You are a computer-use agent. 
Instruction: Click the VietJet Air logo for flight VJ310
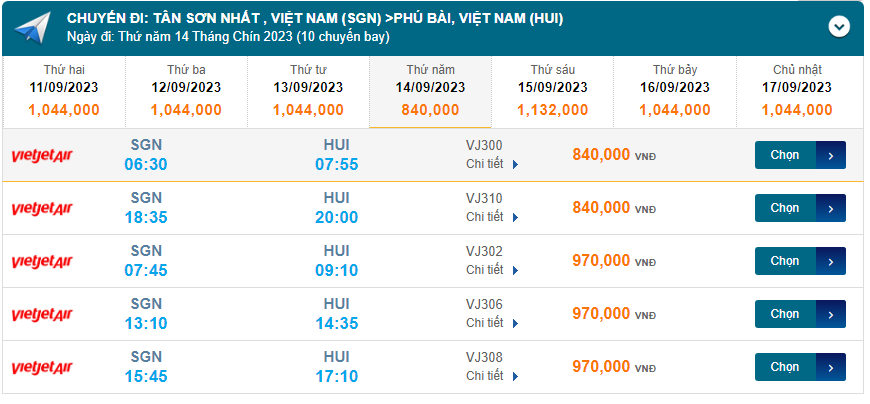42,208
